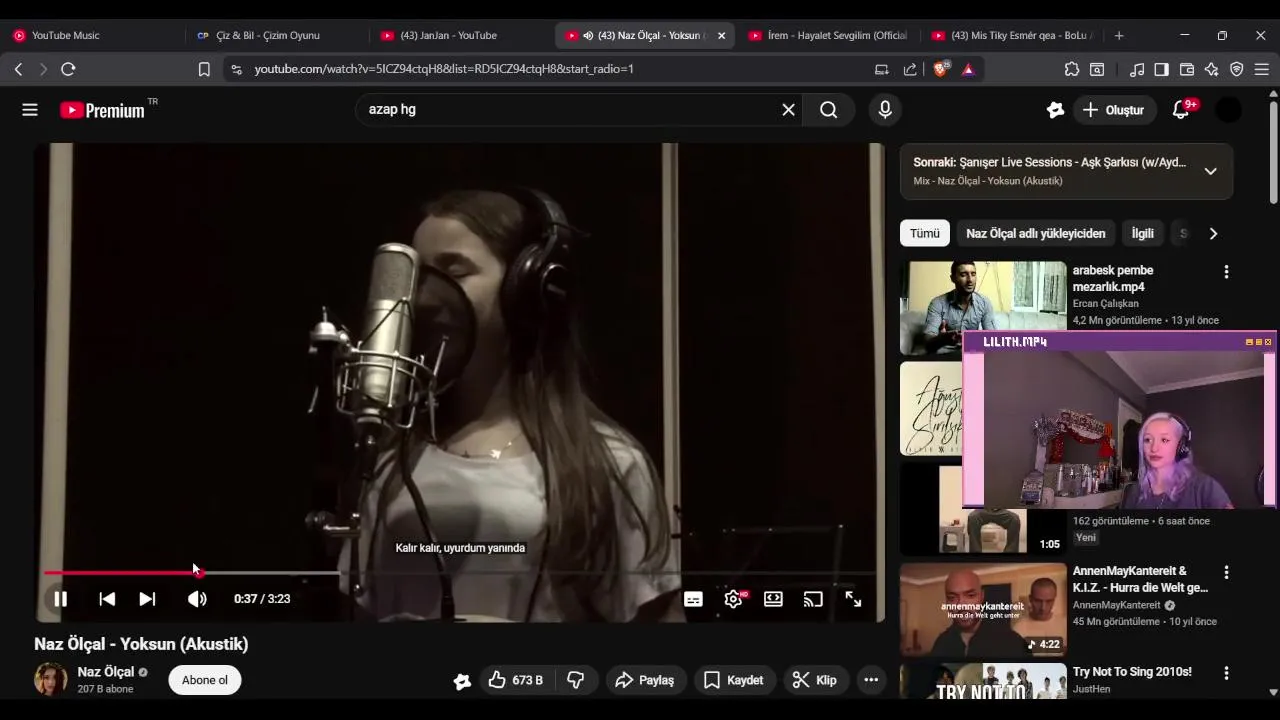Open options for AnnenMayKantereit video
Screen dimensions: 1280x720
tap(1226, 573)
